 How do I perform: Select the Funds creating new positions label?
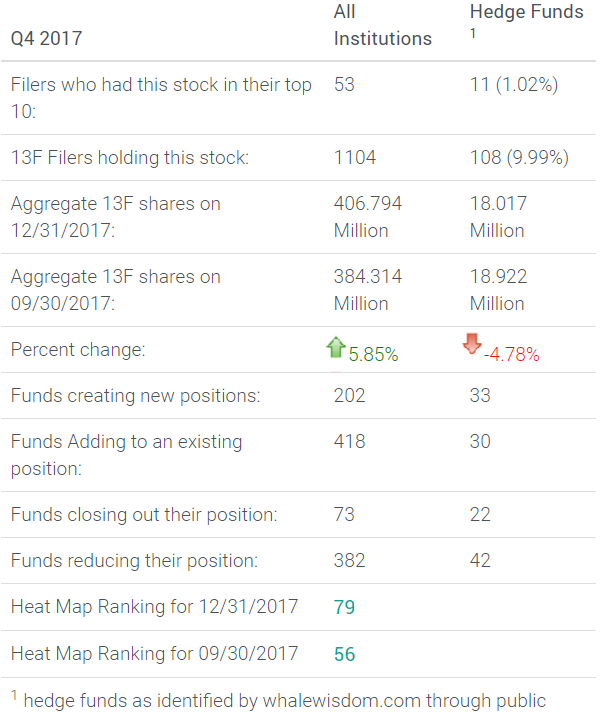coord(135,395)
